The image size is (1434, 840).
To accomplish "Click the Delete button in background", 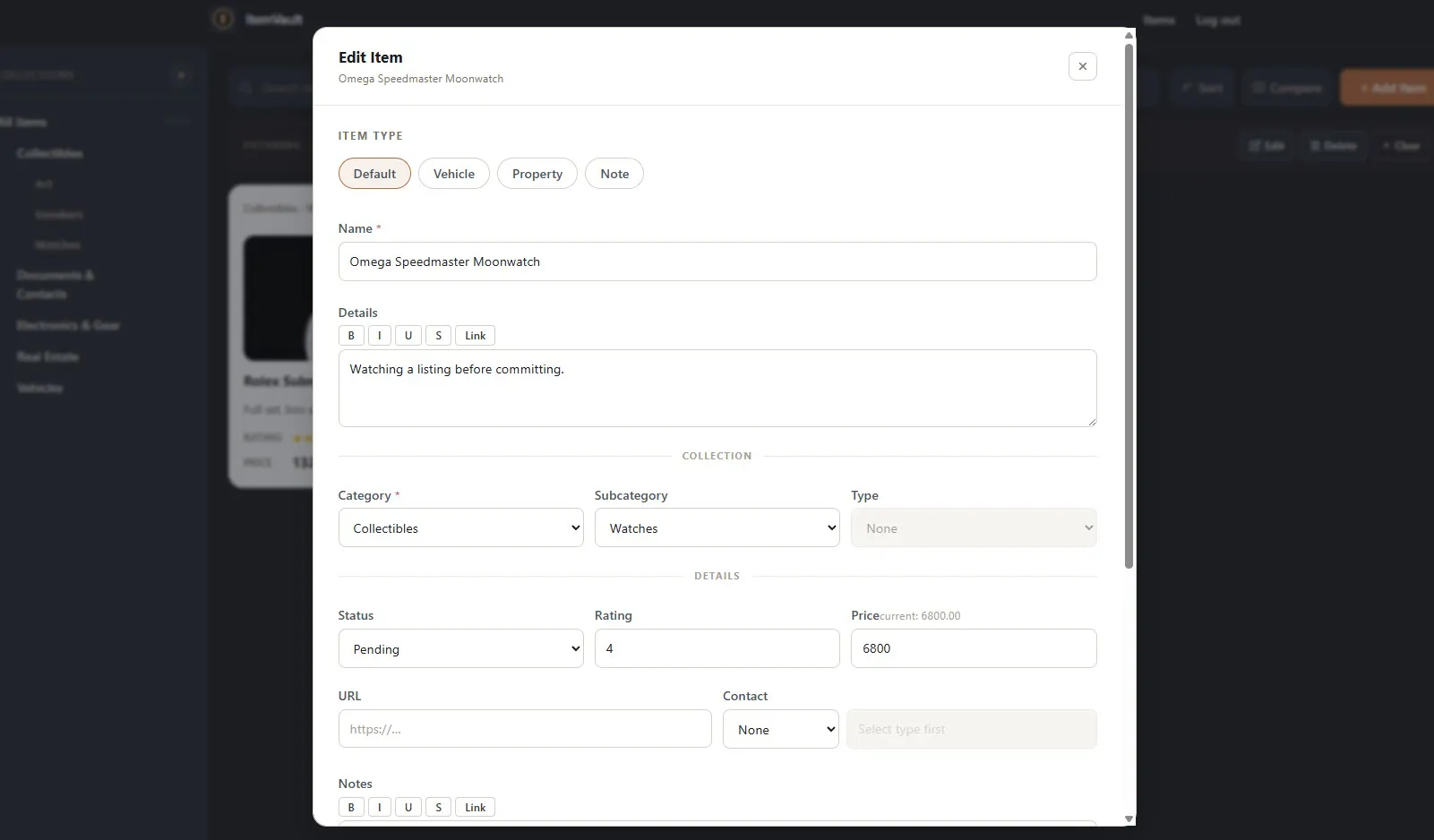I will click(1333, 145).
